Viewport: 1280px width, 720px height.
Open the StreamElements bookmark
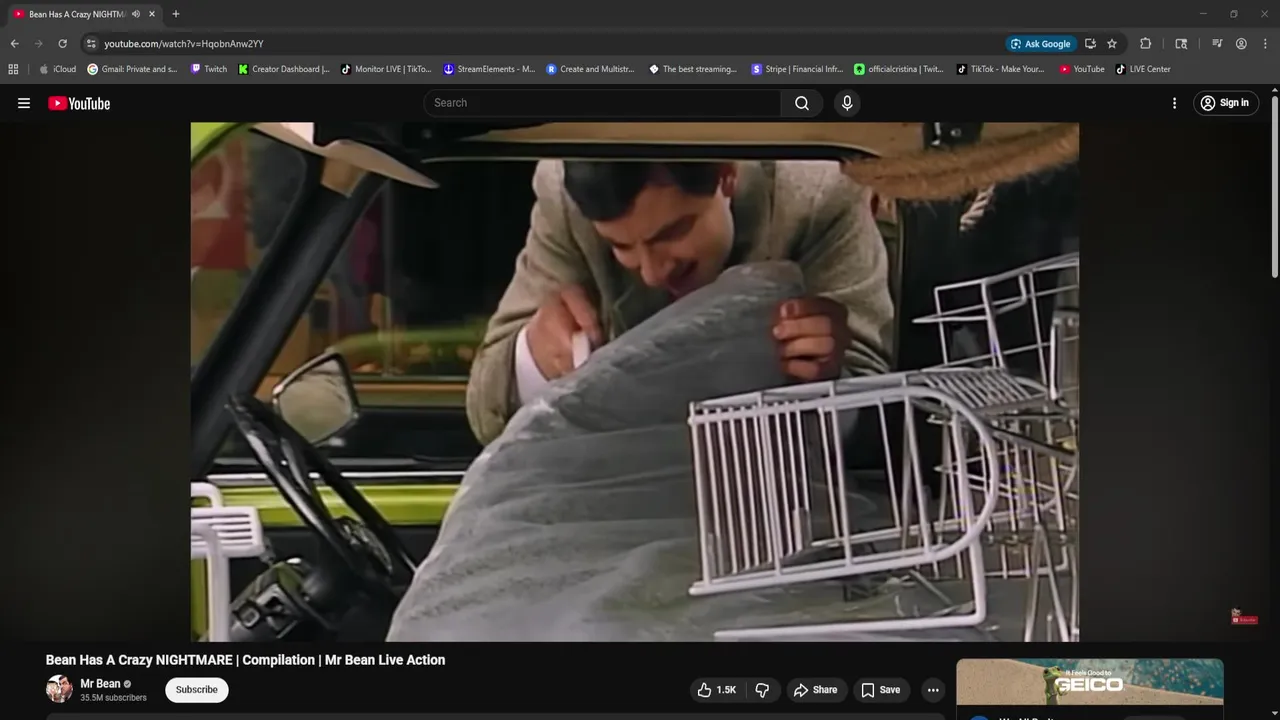(x=489, y=69)
